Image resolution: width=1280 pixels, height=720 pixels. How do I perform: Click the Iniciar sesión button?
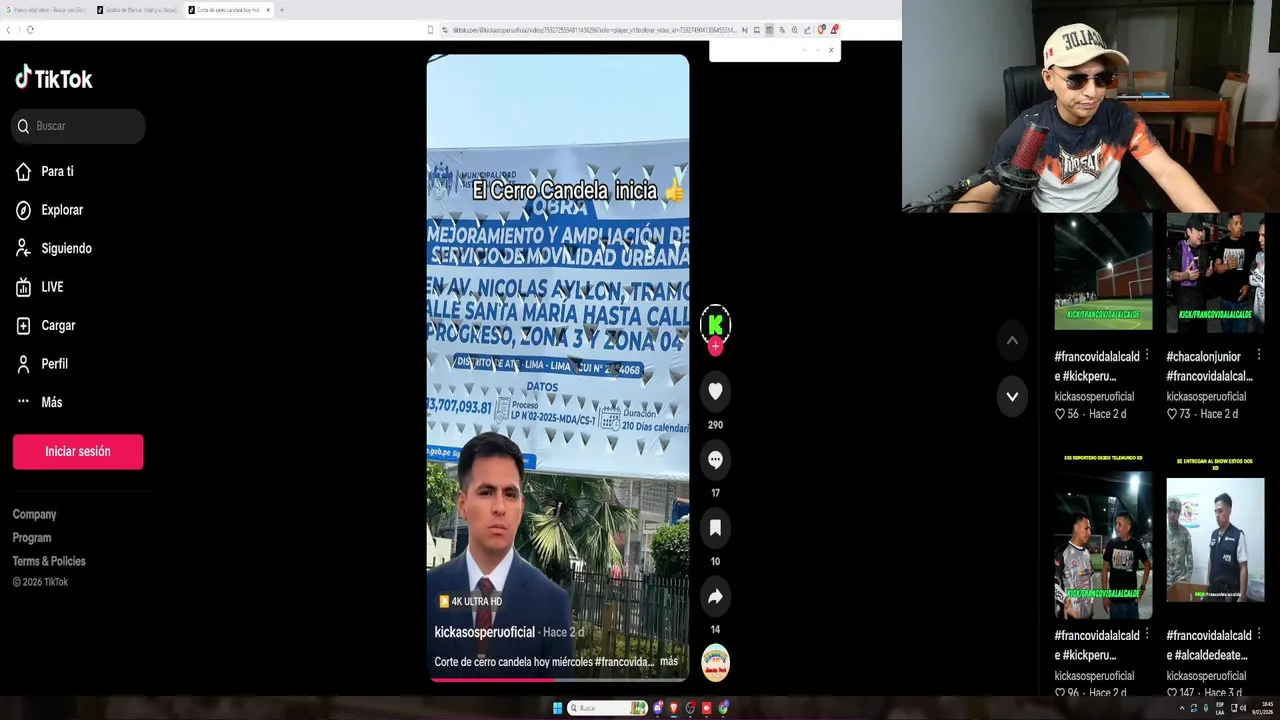[78, 452]
